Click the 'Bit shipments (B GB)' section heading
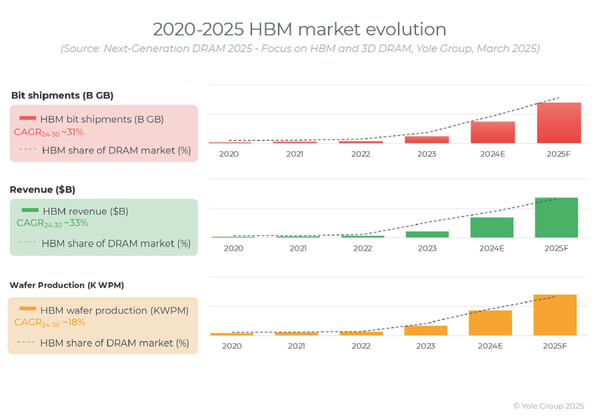This screenshot has height=420, width=600. (x=62, y=95)
